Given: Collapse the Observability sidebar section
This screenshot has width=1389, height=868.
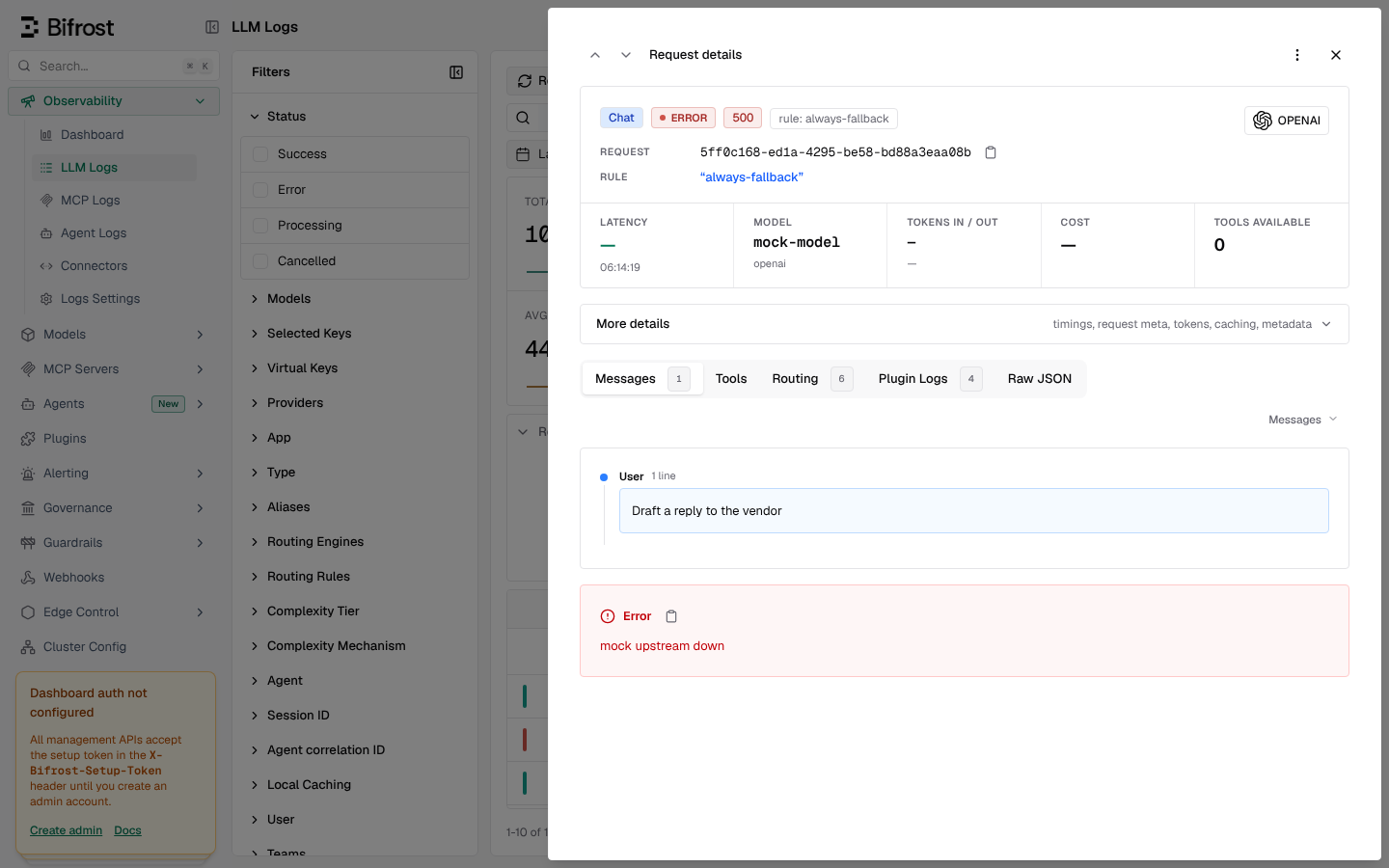Looking at the screenshot, I should tap(114, 101).
